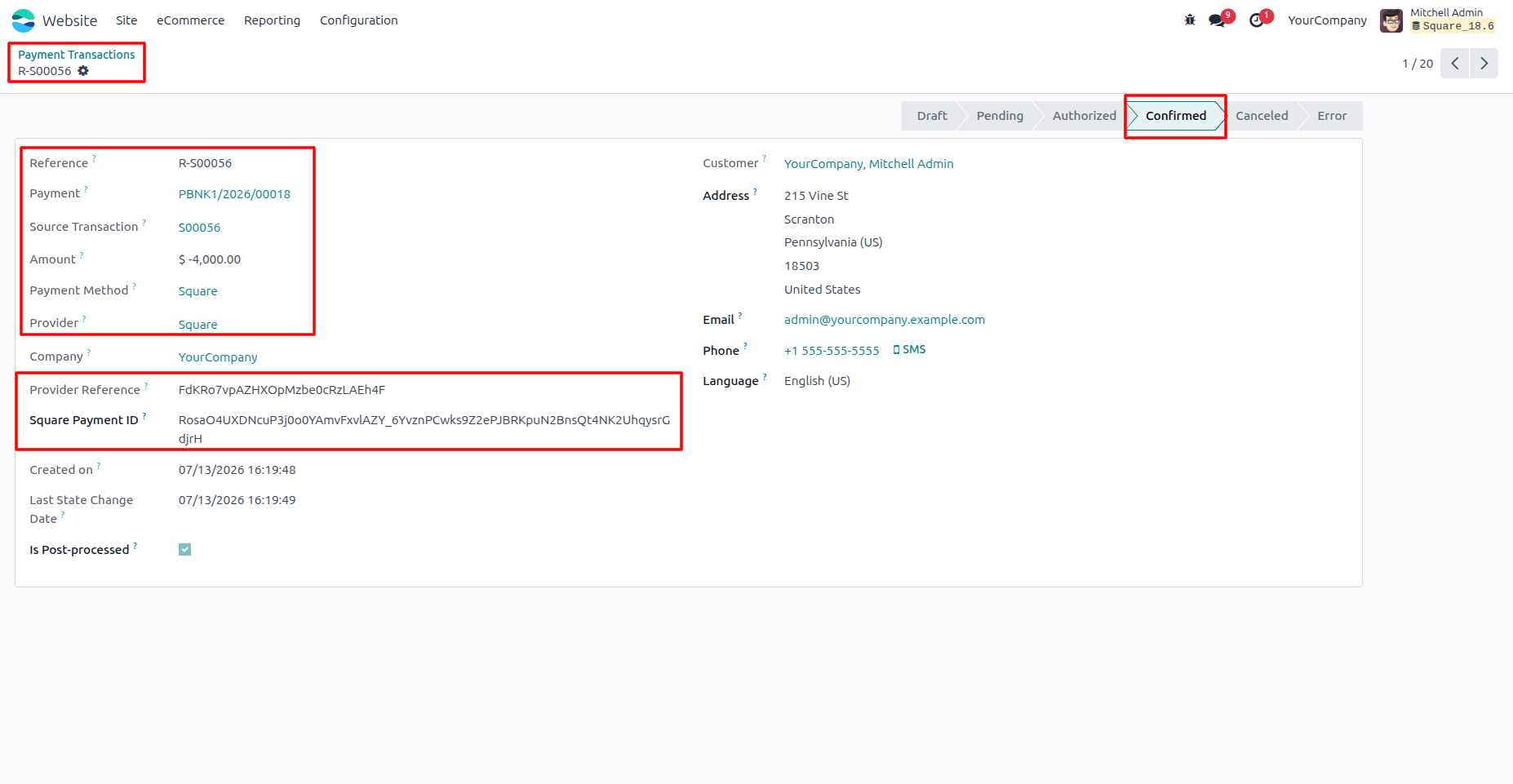Open Square provider link
This screenshot has width=1513, height=784.
pyautogui.click(x=198, y=325)
